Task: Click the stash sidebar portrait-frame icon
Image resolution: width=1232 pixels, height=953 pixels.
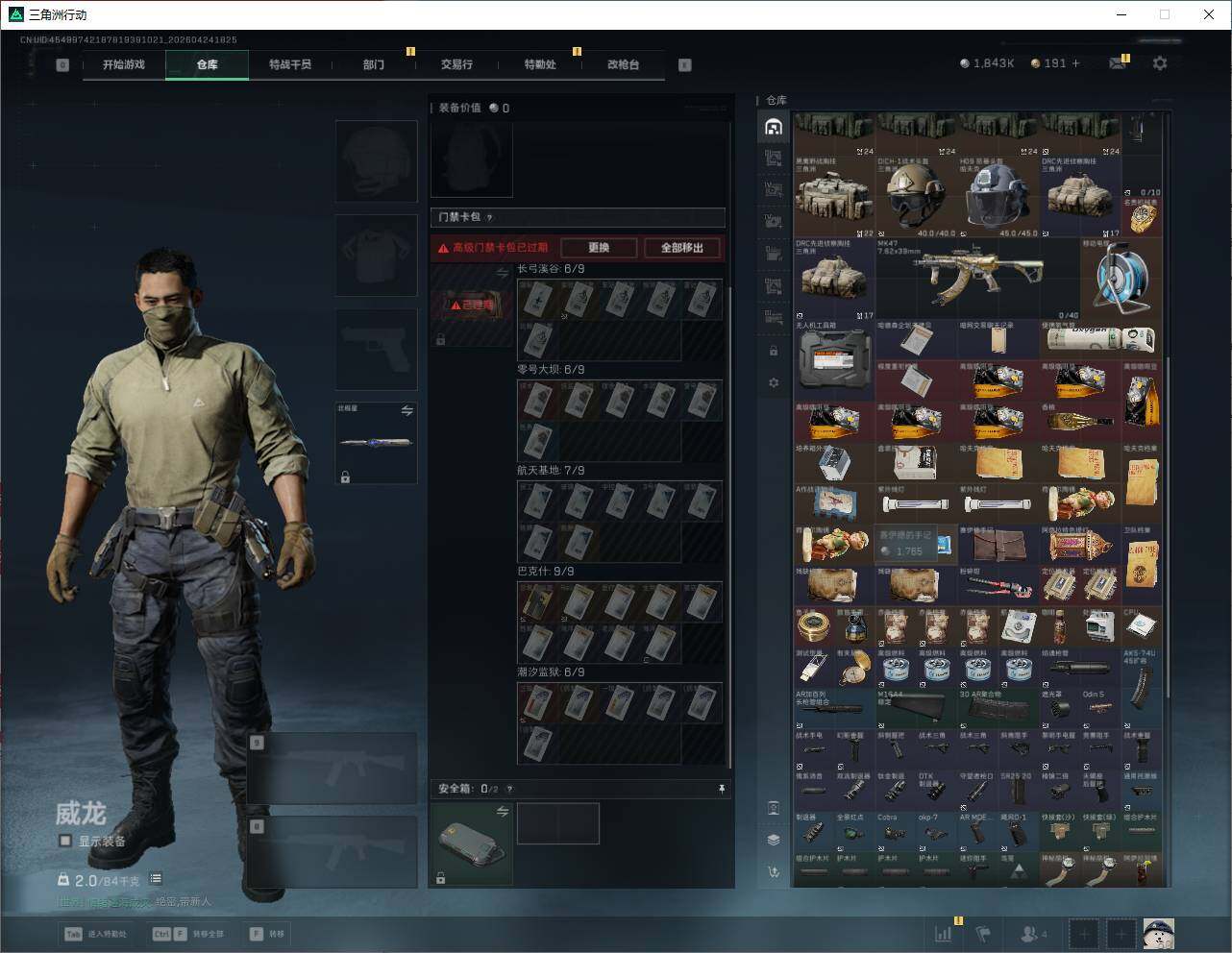Action: [x=774, y=808]
